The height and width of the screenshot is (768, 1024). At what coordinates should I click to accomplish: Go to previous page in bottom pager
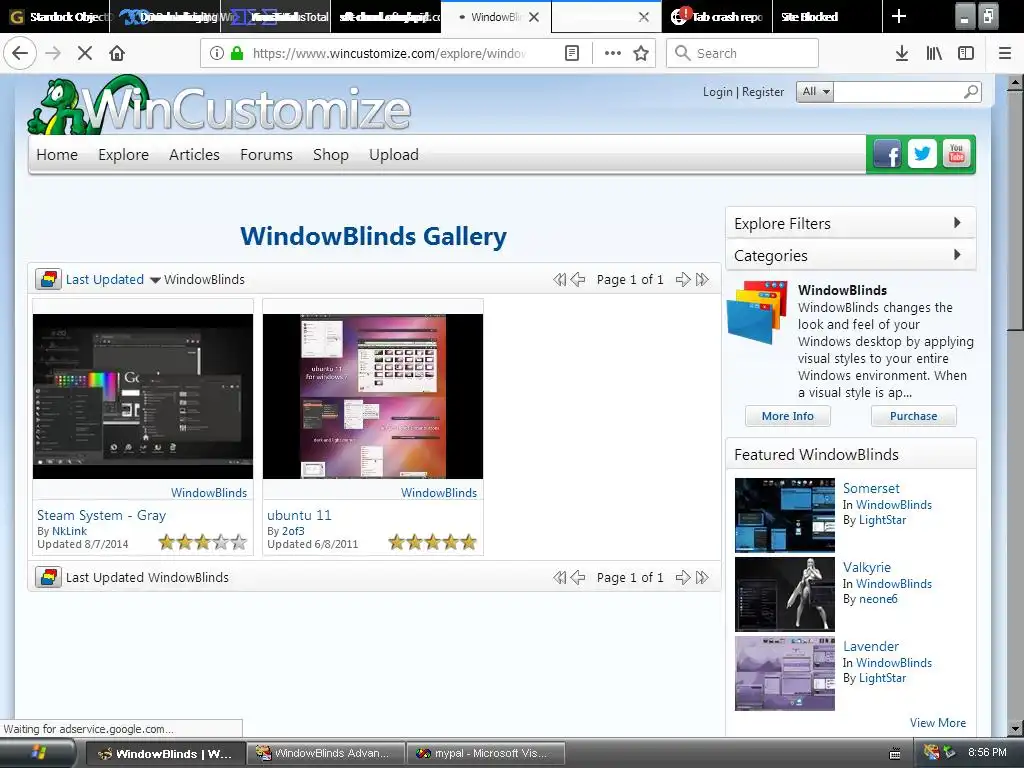coord(578,577)
